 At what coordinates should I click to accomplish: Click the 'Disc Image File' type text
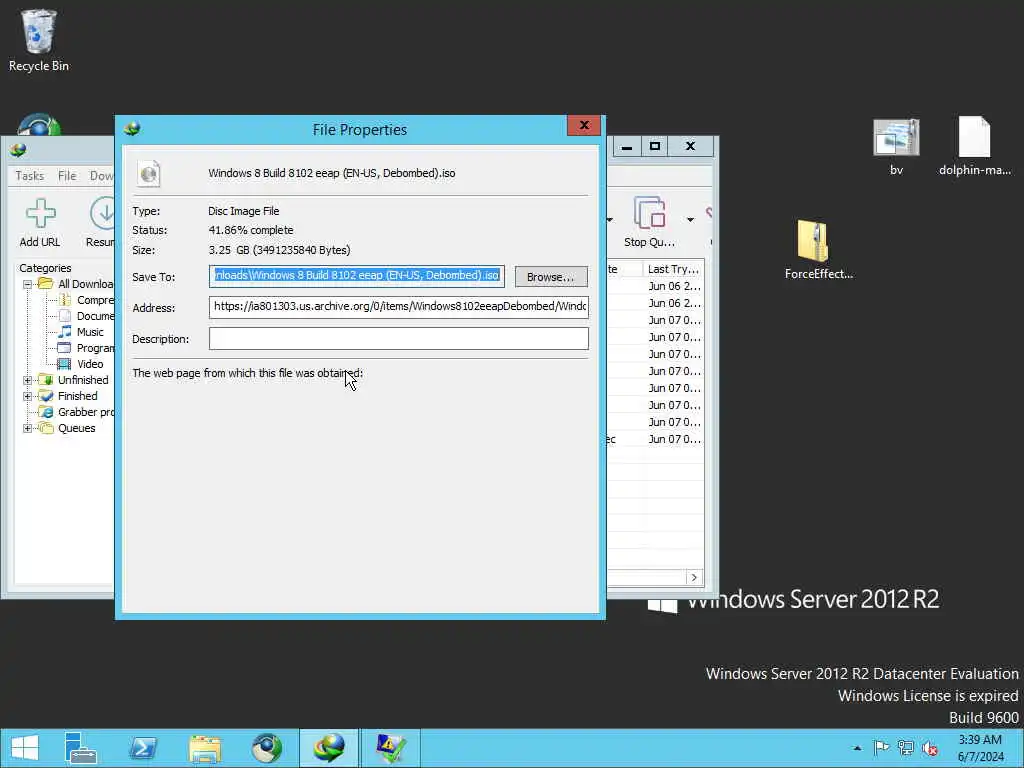coord(244,211)
